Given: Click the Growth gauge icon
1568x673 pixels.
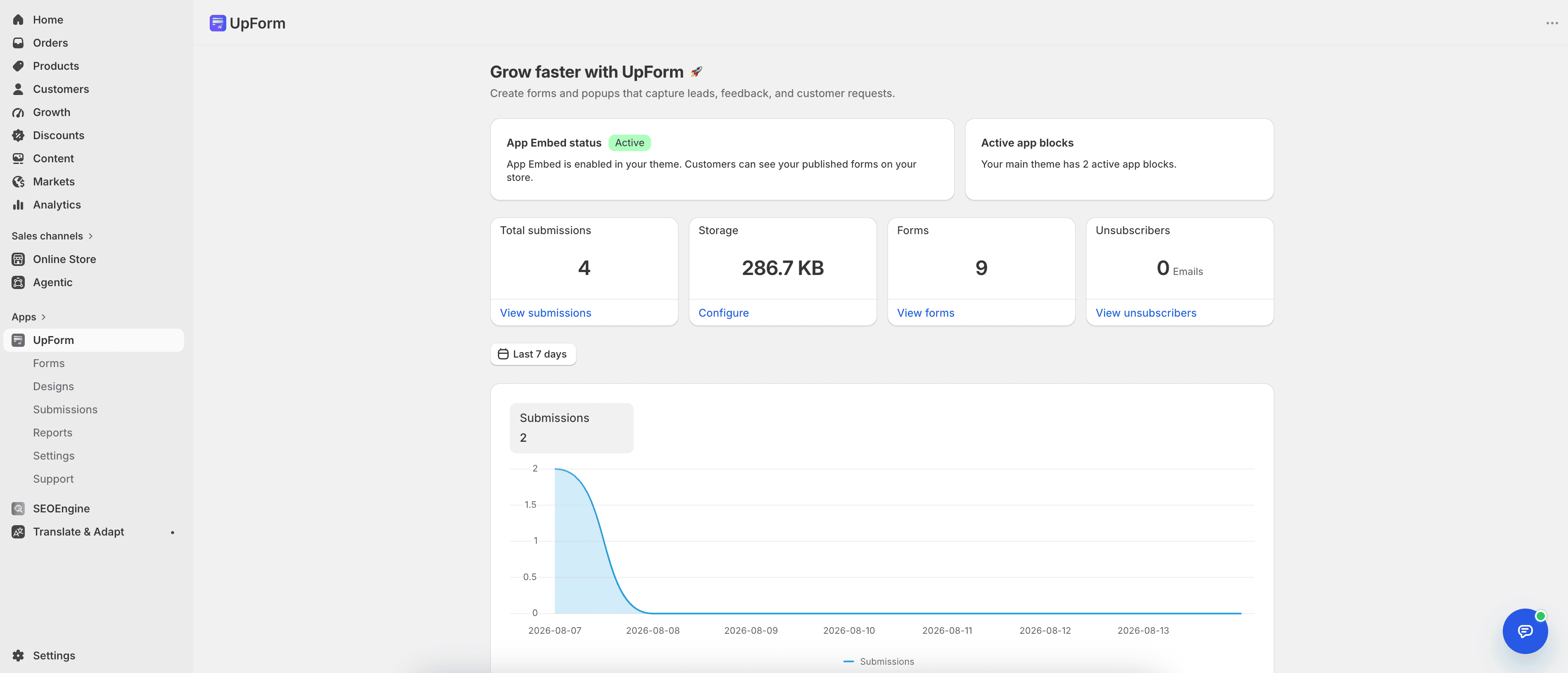Looking at the screenshot, I should click(18, 112).
